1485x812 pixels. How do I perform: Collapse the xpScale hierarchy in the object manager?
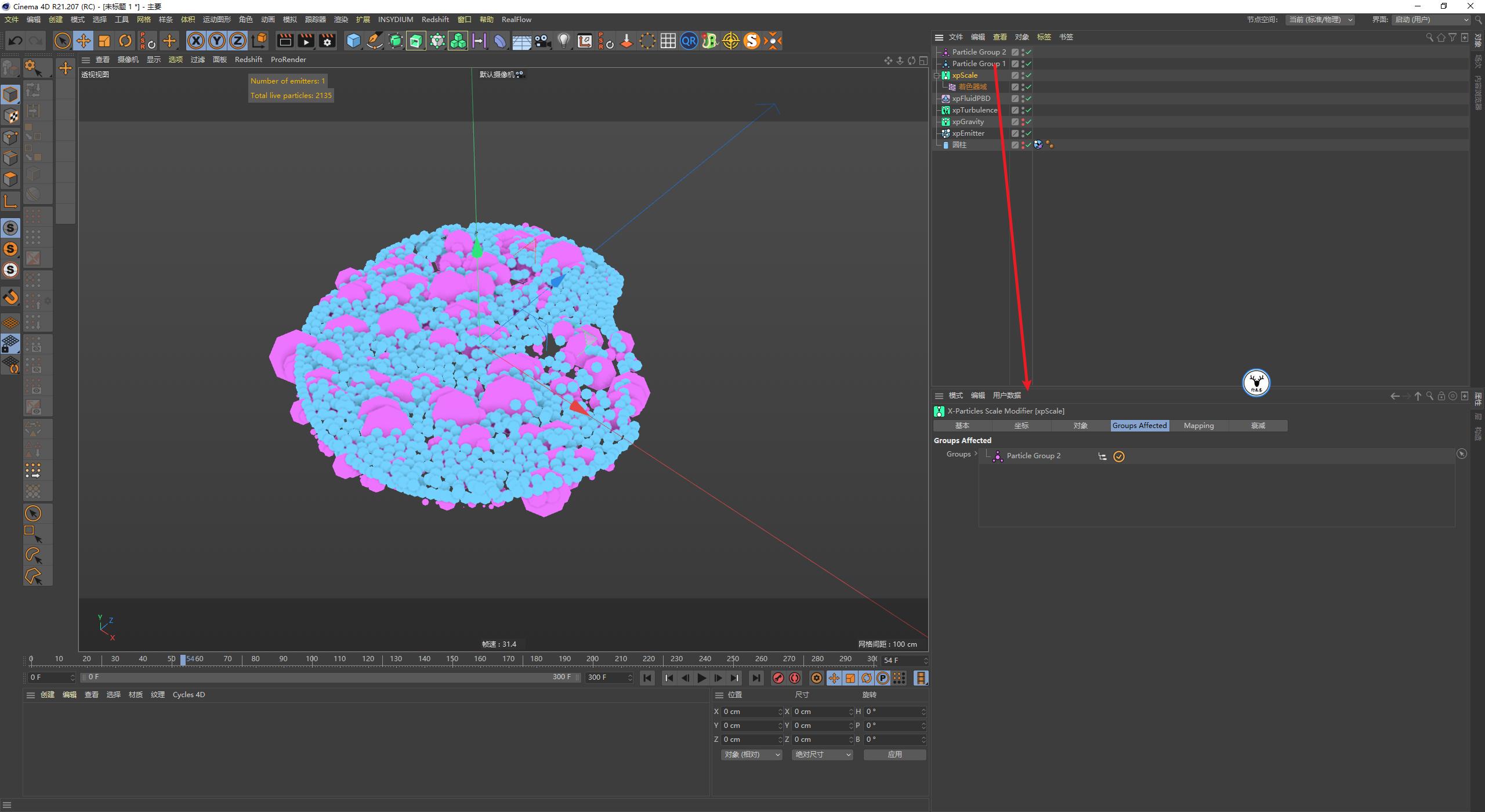tap(937, 75)
